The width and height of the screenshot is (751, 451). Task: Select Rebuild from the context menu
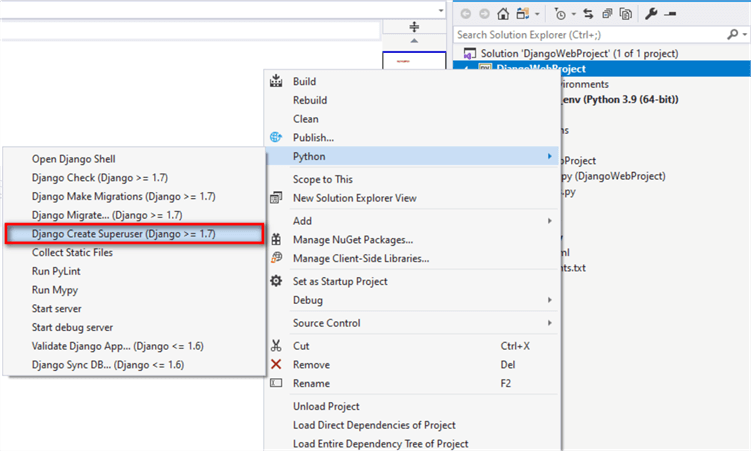pos(310,100)
